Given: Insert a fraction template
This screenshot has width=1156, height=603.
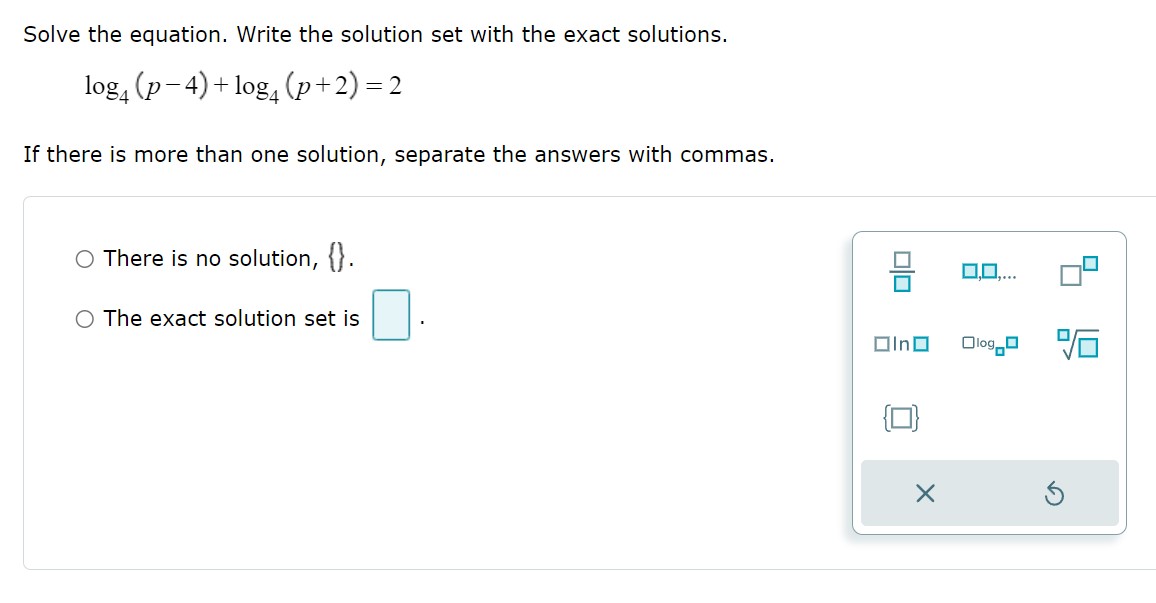Looking at the screenshot, I should 900,270.
